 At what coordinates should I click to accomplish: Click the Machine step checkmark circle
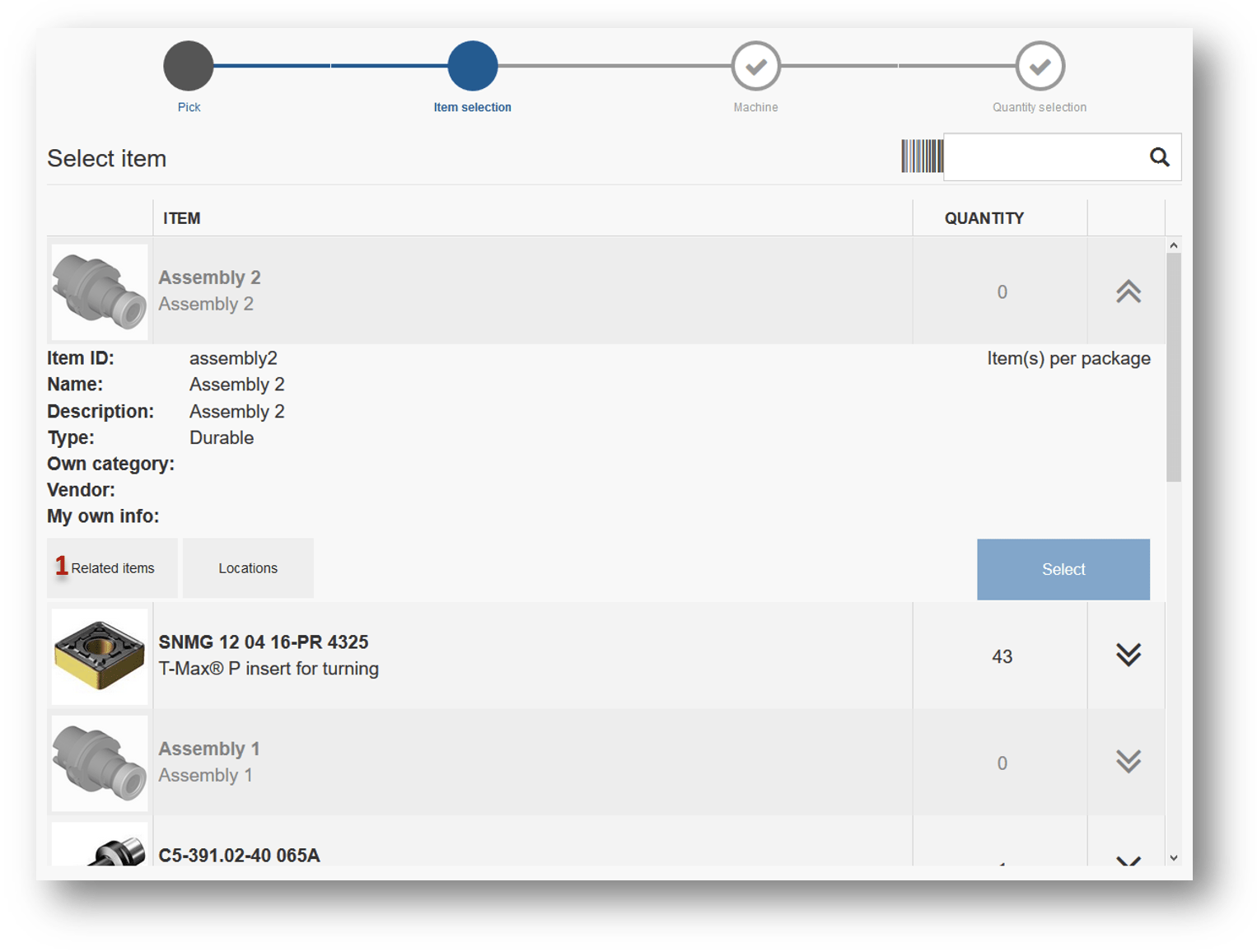pyautogui.click(x=755, y=66)
